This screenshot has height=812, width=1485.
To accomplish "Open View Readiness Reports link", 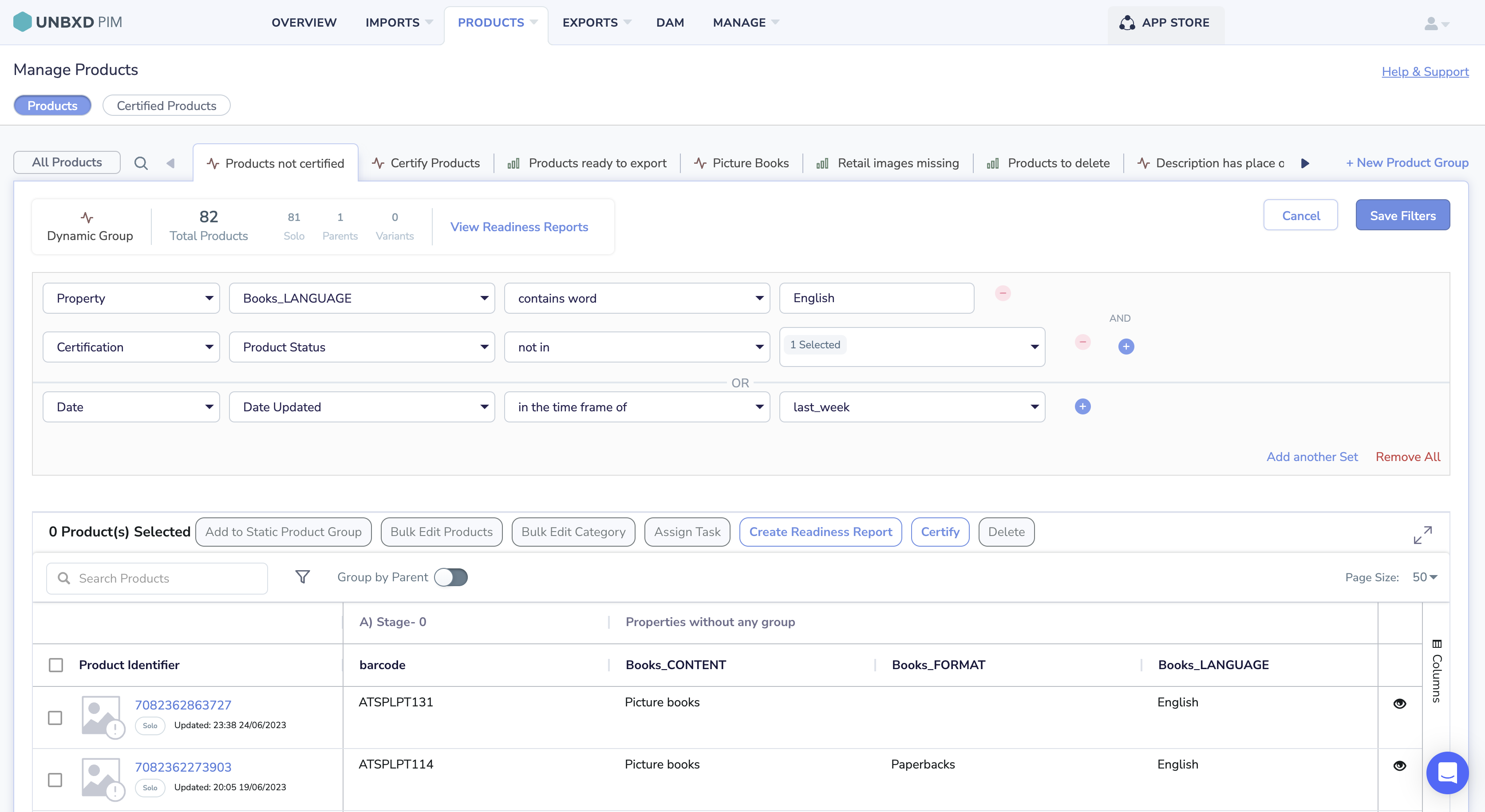I will [519, 227].
